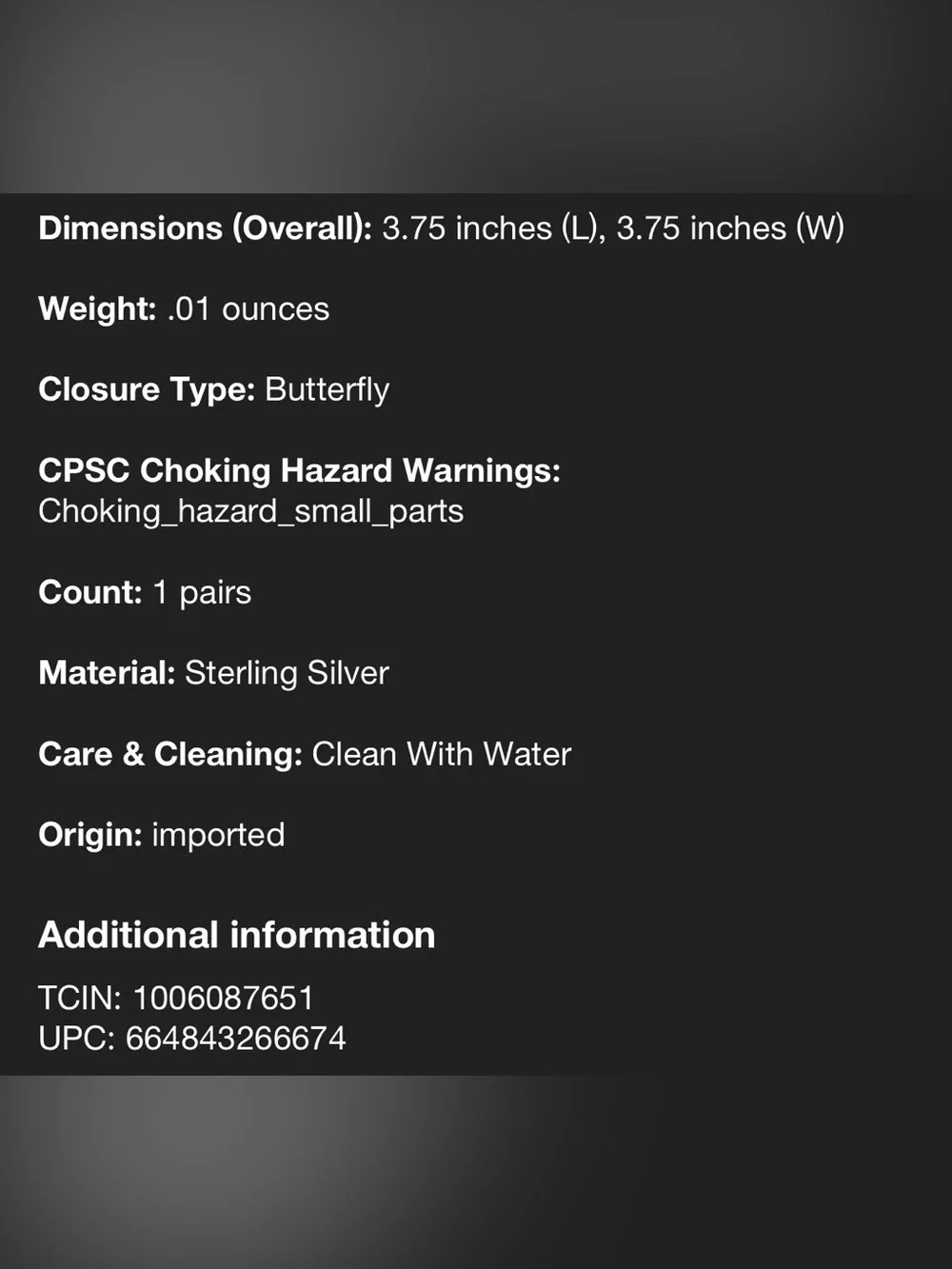Select the UPC number 664843266674
Viewport: 952px width, 1269px height.
coord(236,1039)
